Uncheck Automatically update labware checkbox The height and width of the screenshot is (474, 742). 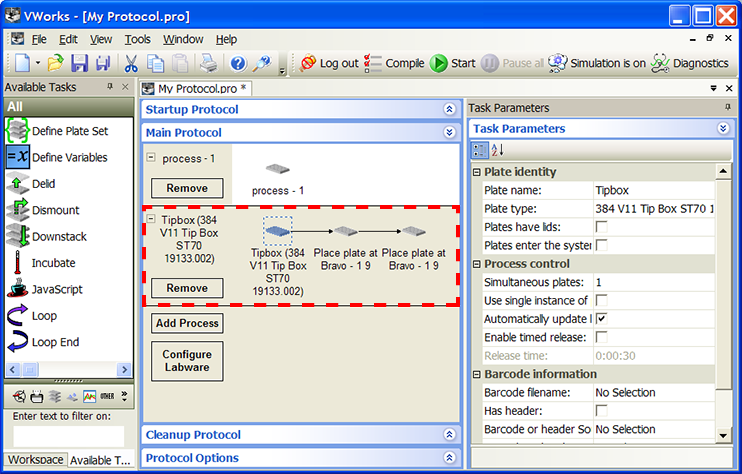click(x=602, y=319)
